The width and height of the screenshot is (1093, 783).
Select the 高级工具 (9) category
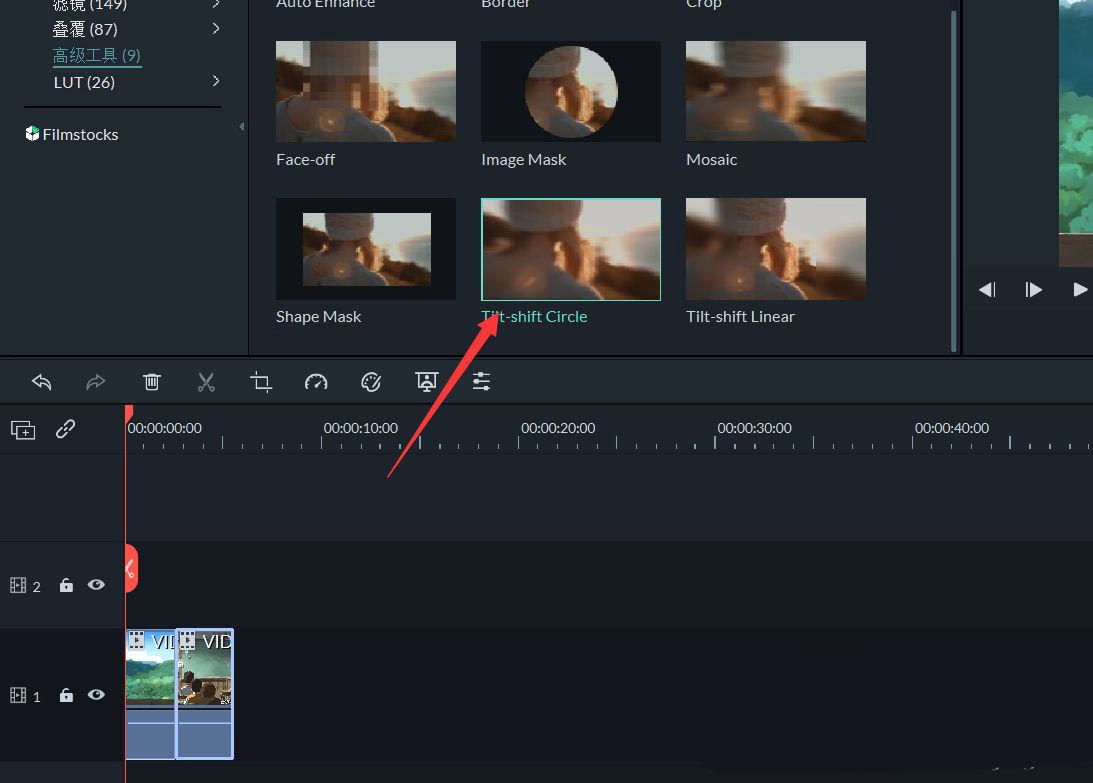click(96, 55)
